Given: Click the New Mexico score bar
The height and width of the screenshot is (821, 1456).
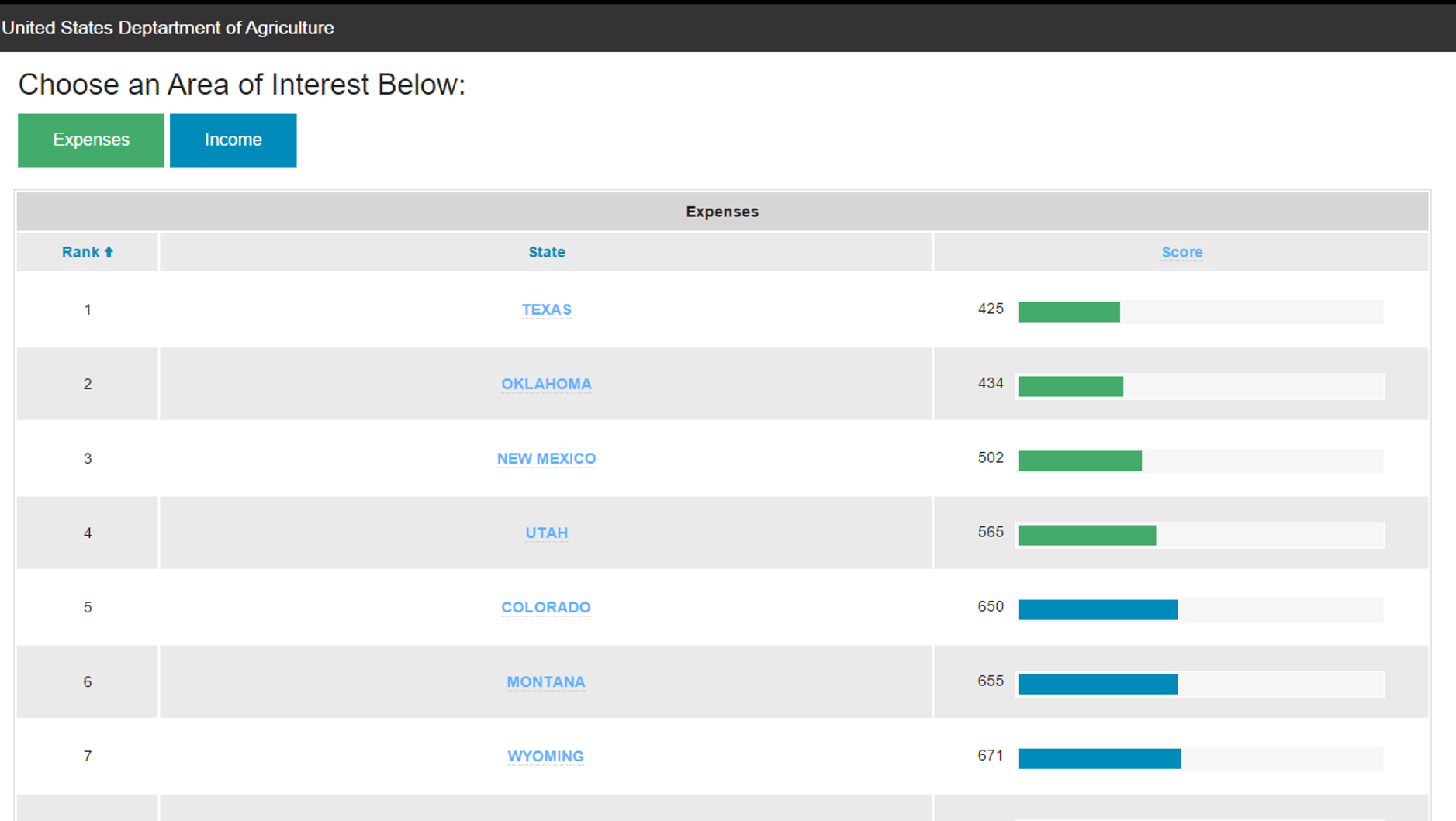Looking at the screenshot, I should click(x=1200, y=461).
